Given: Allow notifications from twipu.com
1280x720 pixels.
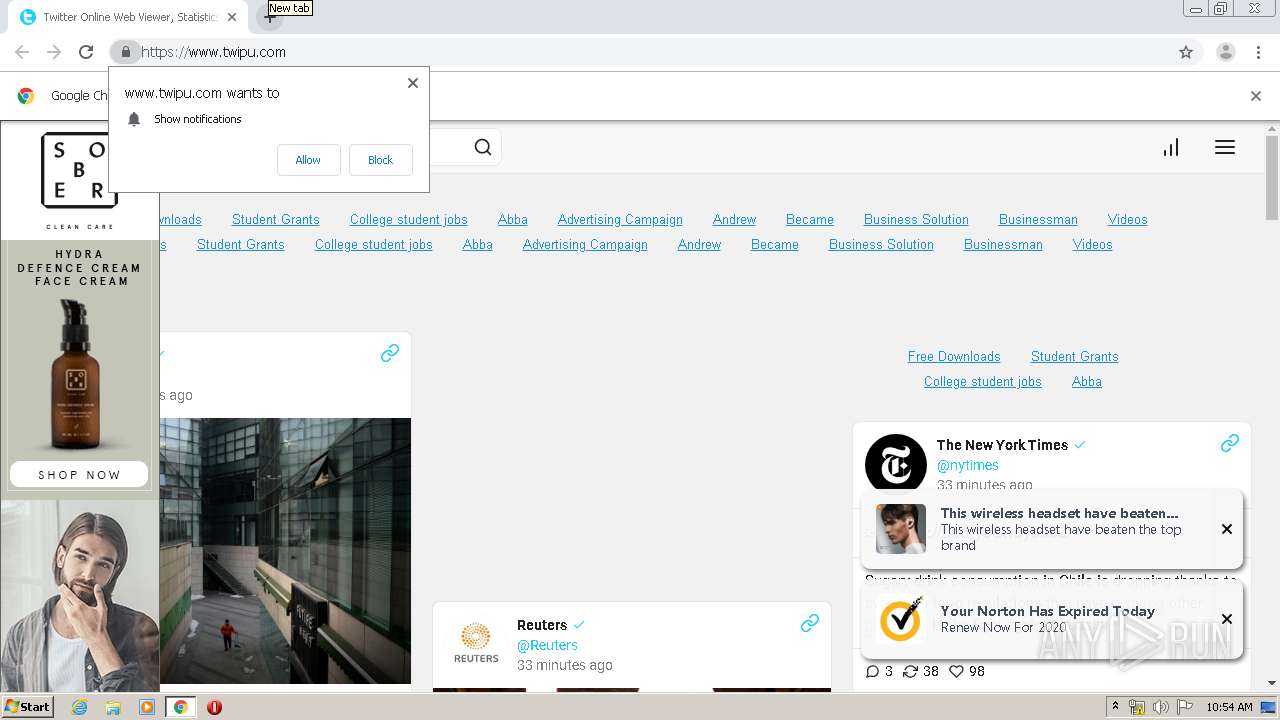Looking at the screenshot, I should [308, 160].
